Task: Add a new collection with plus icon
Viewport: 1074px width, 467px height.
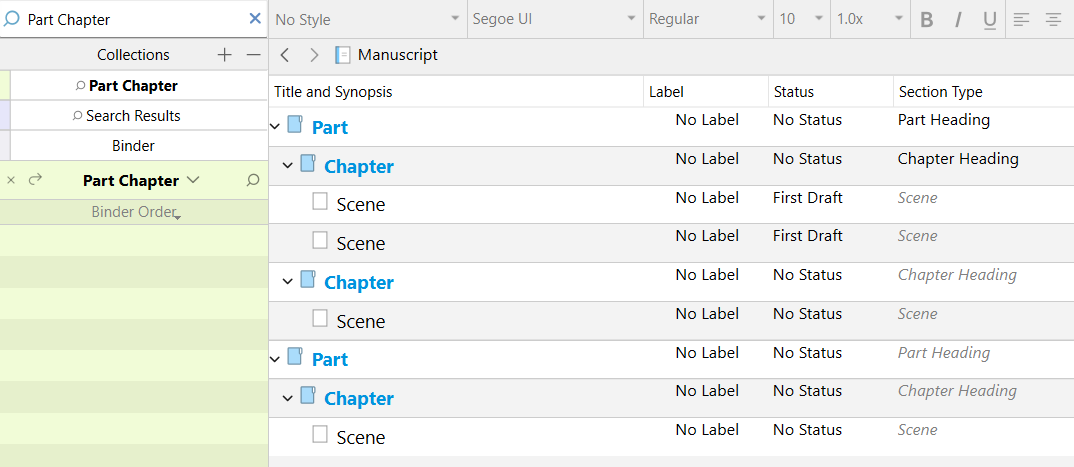Action: coord(224,55)
